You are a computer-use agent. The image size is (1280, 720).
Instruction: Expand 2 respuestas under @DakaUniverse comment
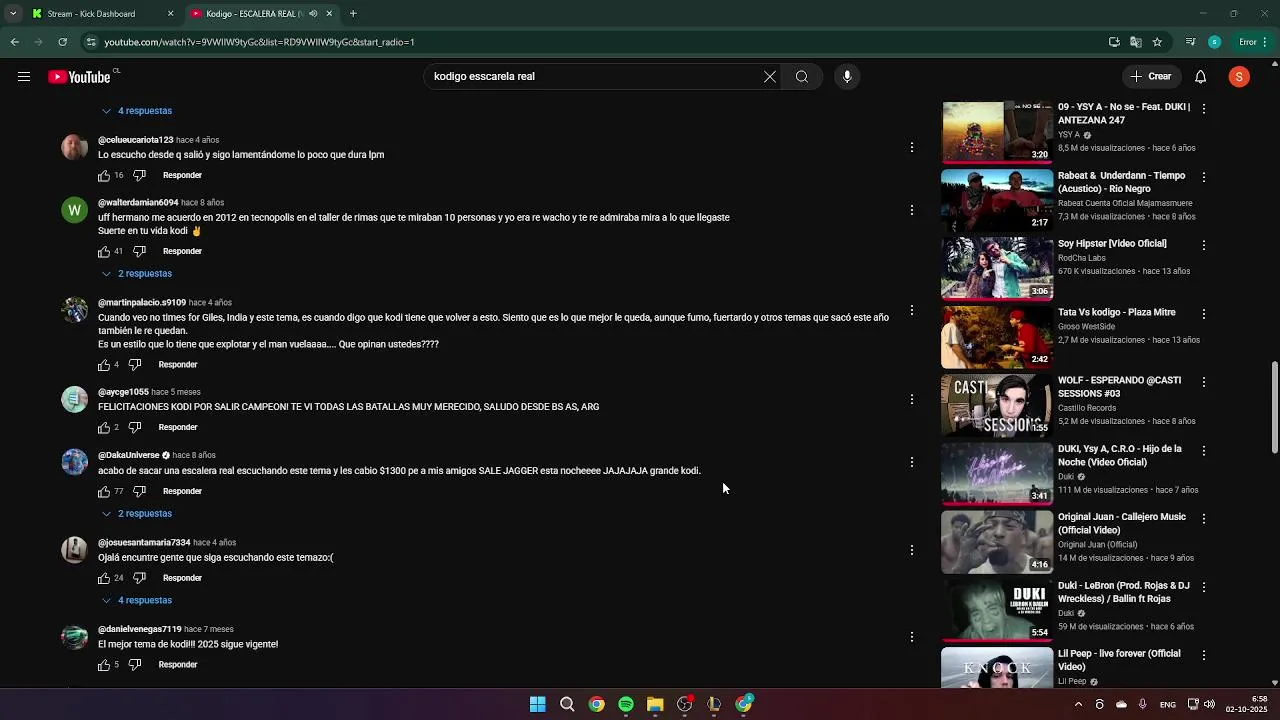click(137, 513)
